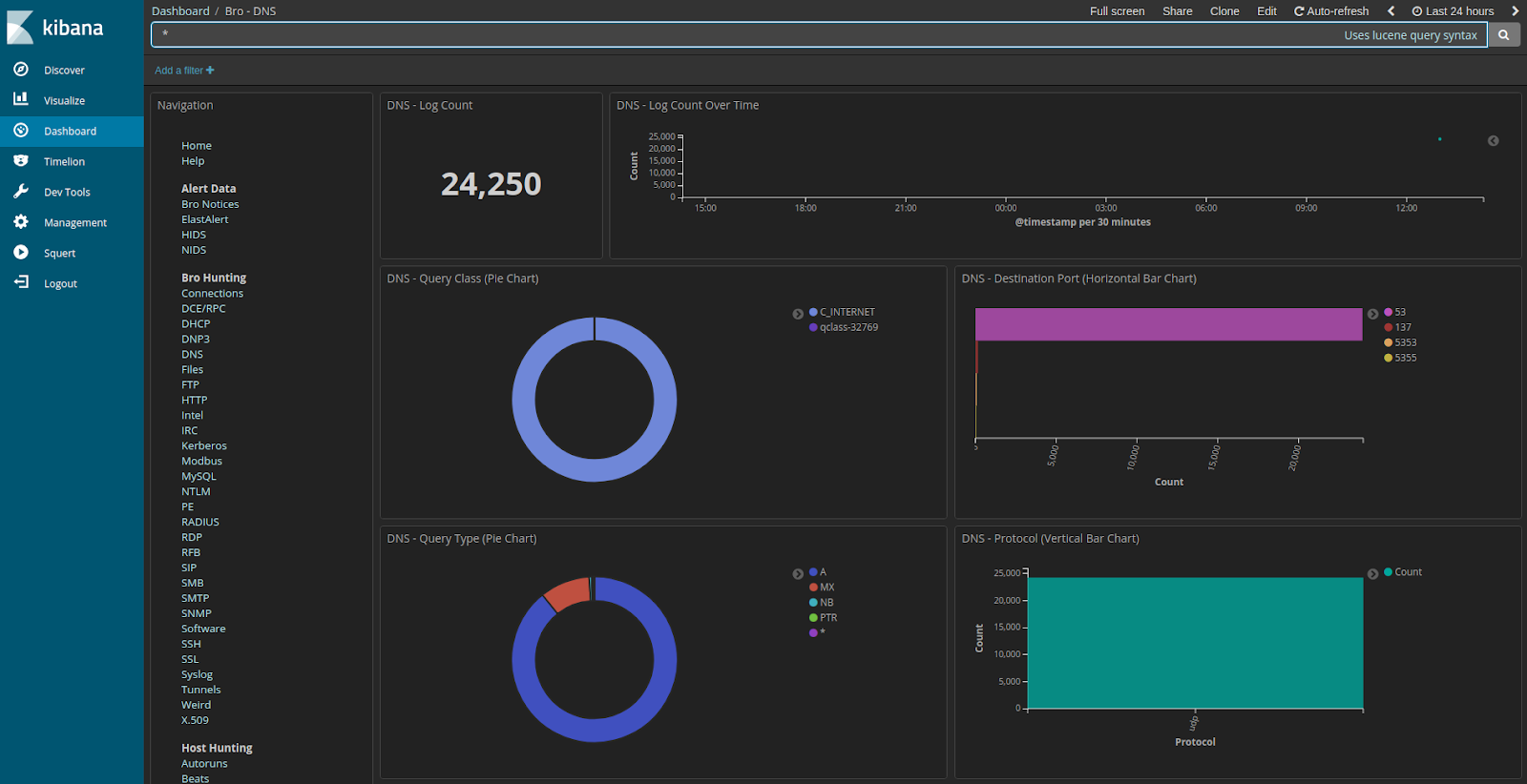Toggle legend on Query Class pie chart

[798, 314]
